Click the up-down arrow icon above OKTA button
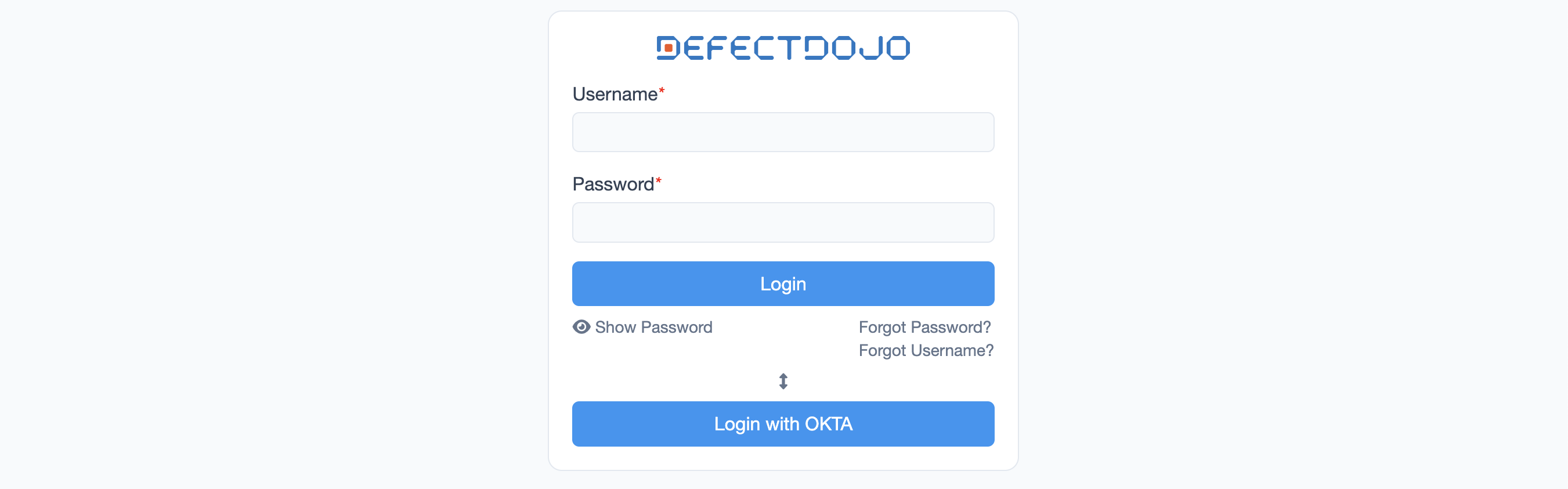1568x489 pixels. [783, 381]
